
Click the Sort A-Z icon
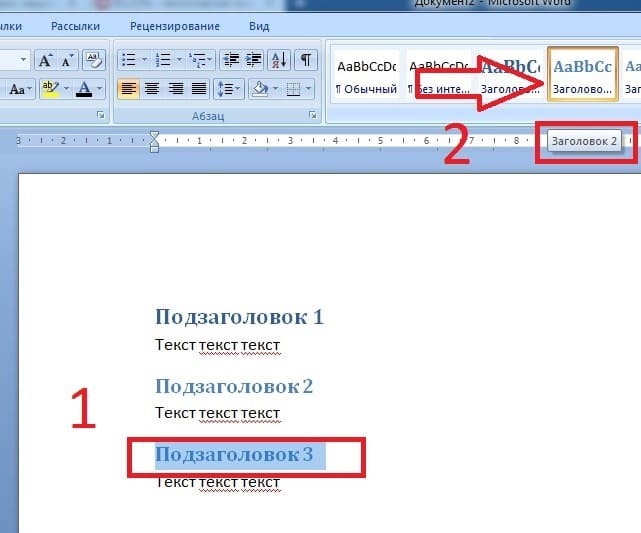pyautogui.click(x=279, y=60)
